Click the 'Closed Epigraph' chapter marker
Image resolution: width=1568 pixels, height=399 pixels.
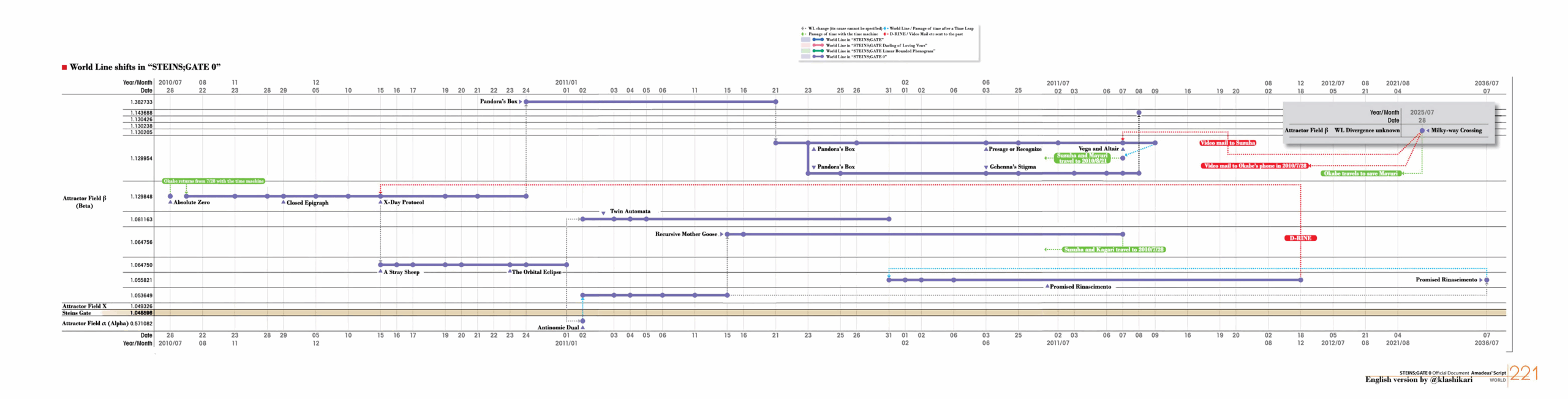point(307,203)
